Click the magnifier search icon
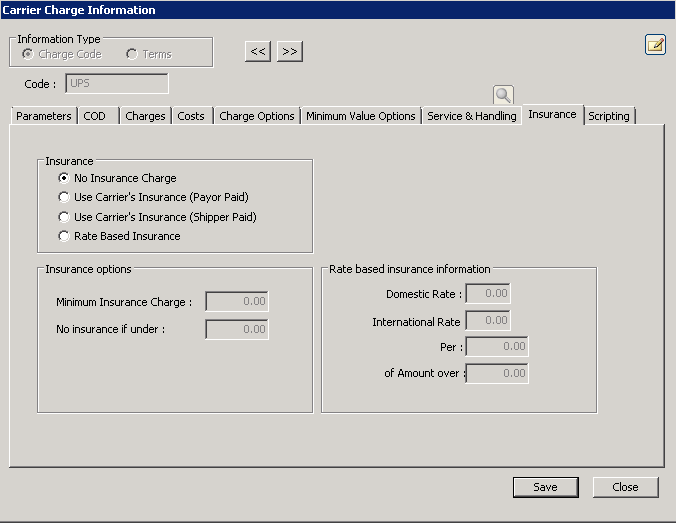This screenshot has width=676, height=523. click(x=503, y=95)
